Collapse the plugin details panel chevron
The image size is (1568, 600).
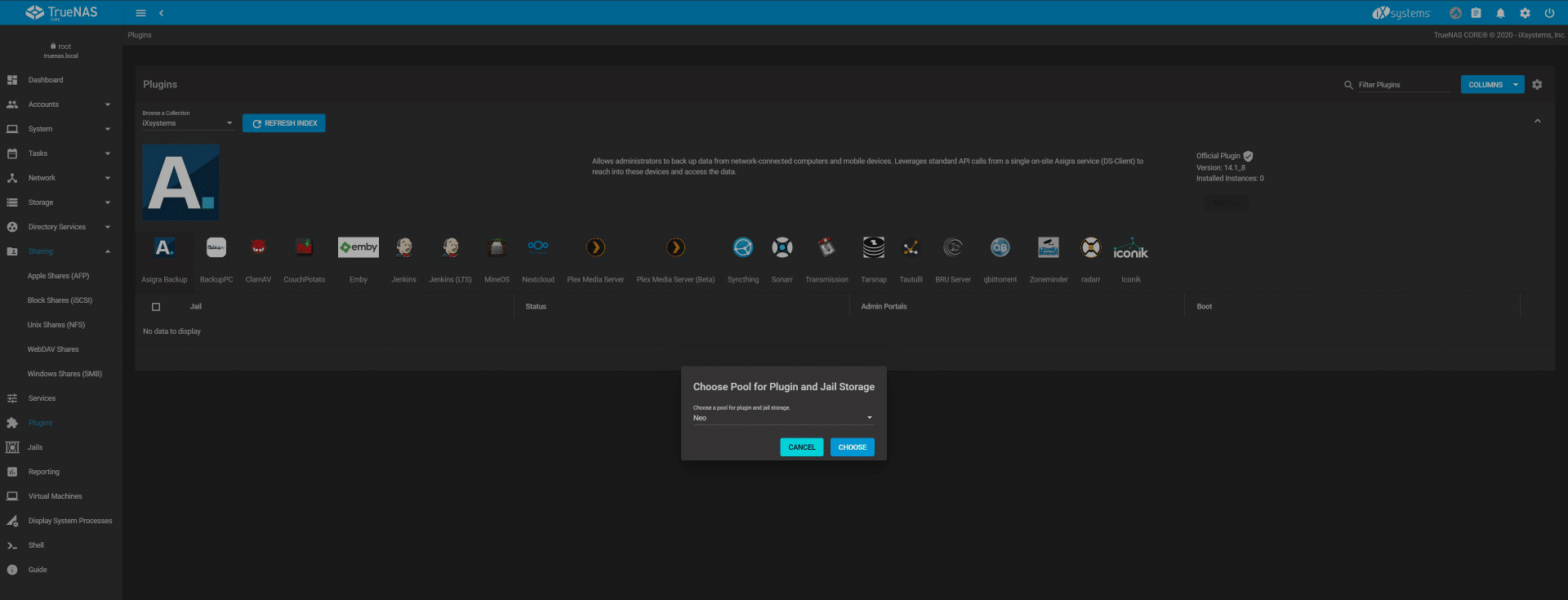coord(1537,121)
